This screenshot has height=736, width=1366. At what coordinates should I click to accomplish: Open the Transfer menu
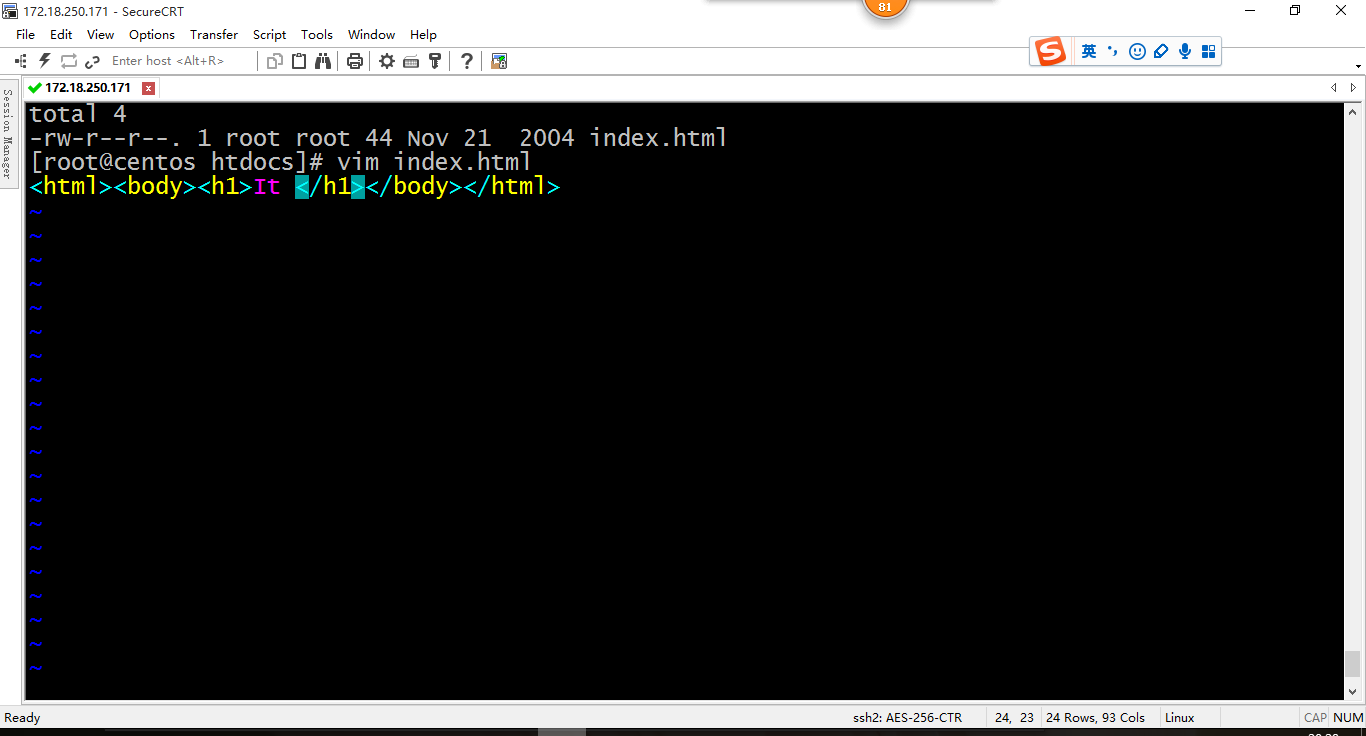(214, 34)
